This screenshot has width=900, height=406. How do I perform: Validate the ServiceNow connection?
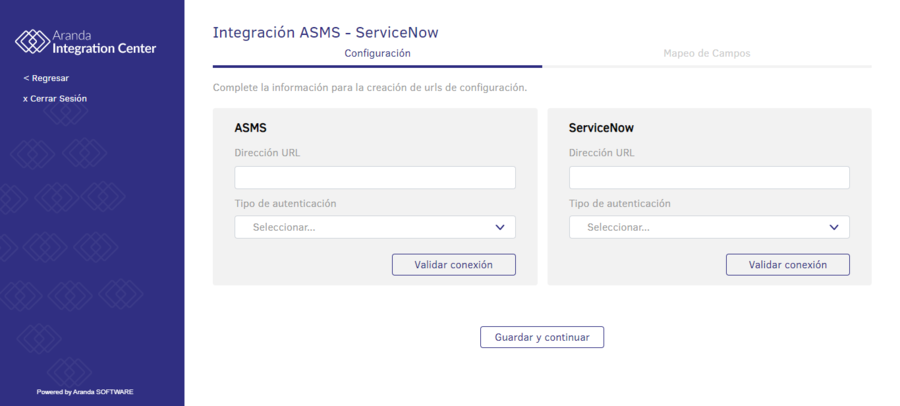[x=788, y=265]
